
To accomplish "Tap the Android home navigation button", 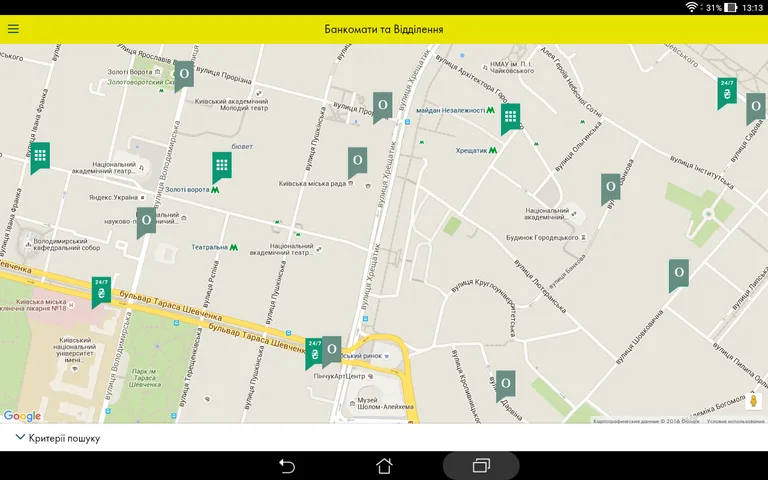I will click(x=384, y=465).
